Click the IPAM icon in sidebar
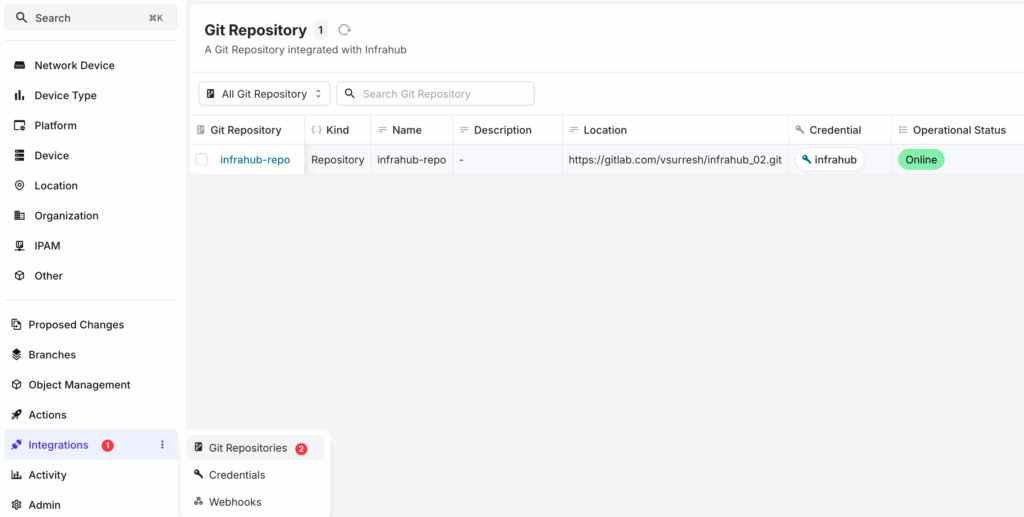The width and height of the screenshot is (1024, 517). pyautogui.click(x=20, y=245)
